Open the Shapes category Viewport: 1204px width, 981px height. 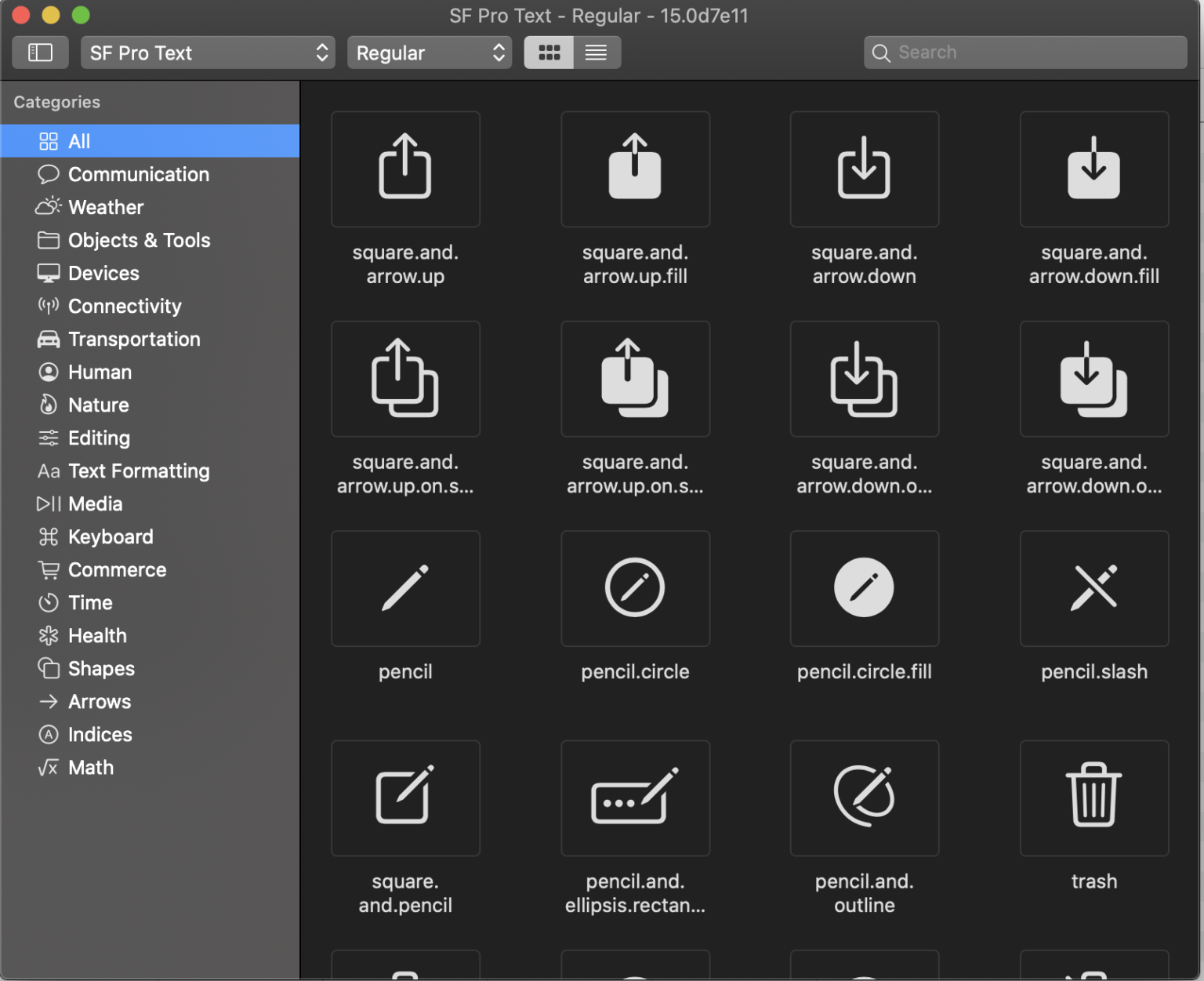[150, 668]
